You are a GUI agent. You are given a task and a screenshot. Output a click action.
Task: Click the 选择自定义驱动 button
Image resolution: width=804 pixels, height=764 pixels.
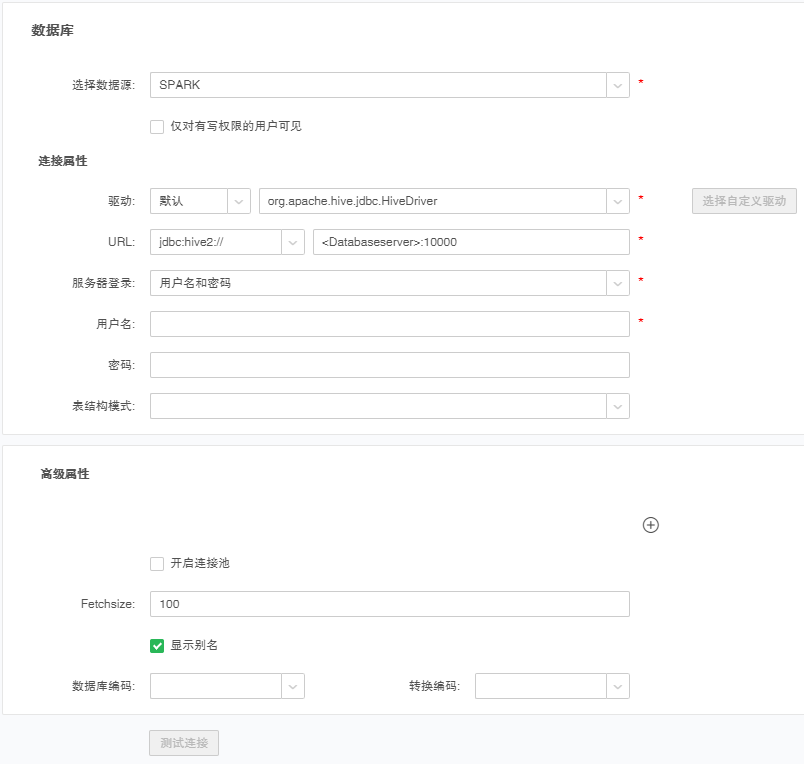744,201
